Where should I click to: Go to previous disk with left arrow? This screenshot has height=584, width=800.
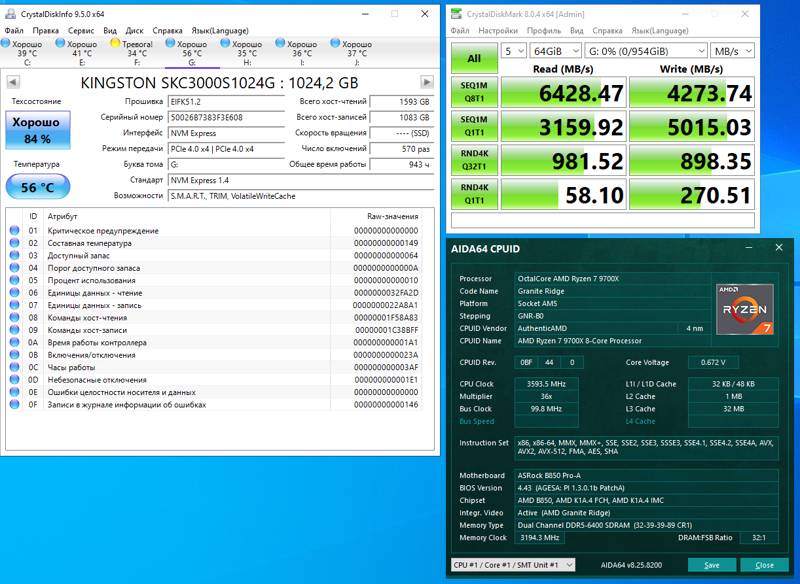(x=13, y=82)
